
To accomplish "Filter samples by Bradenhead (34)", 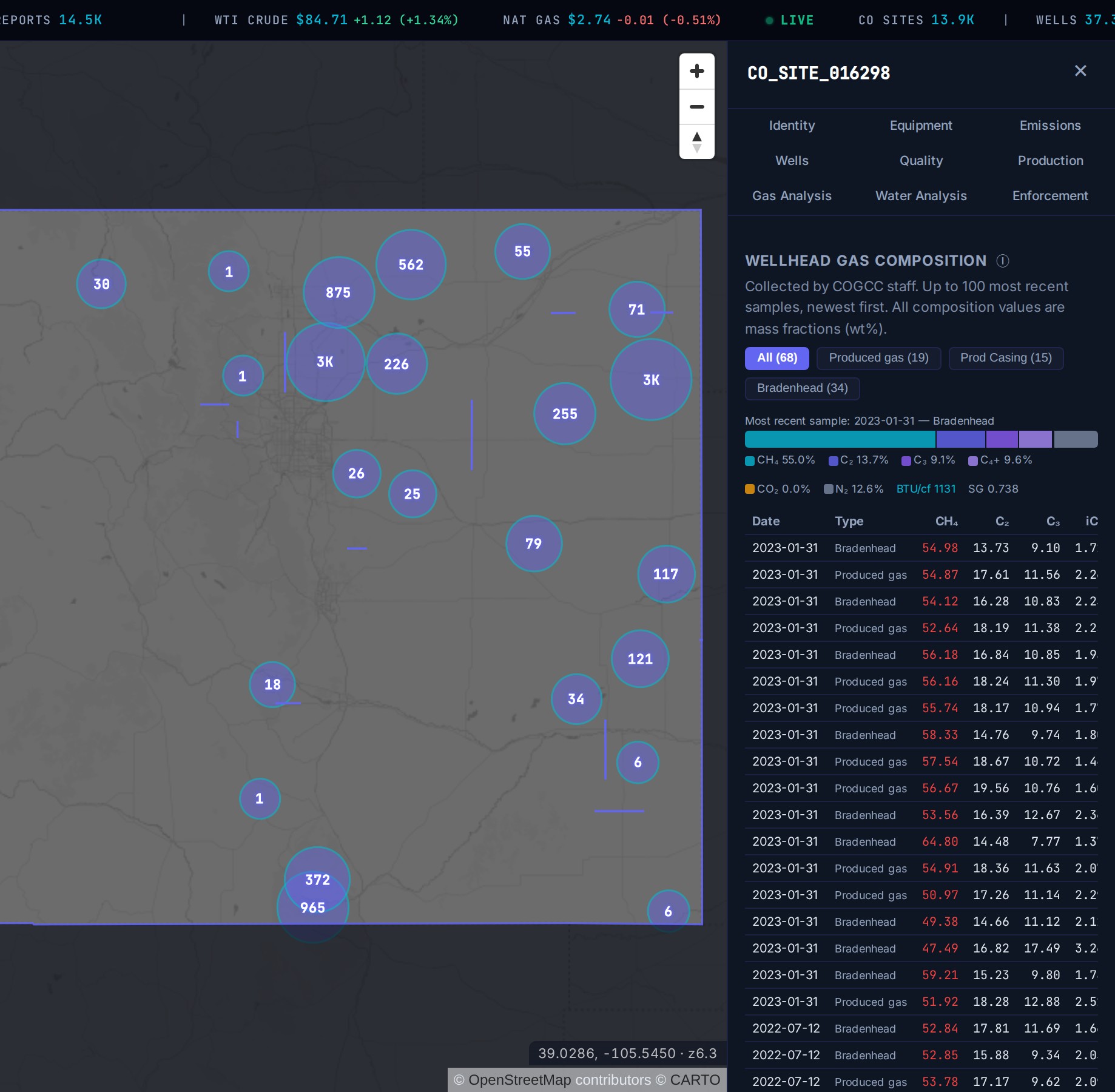I will pos(802,388).
